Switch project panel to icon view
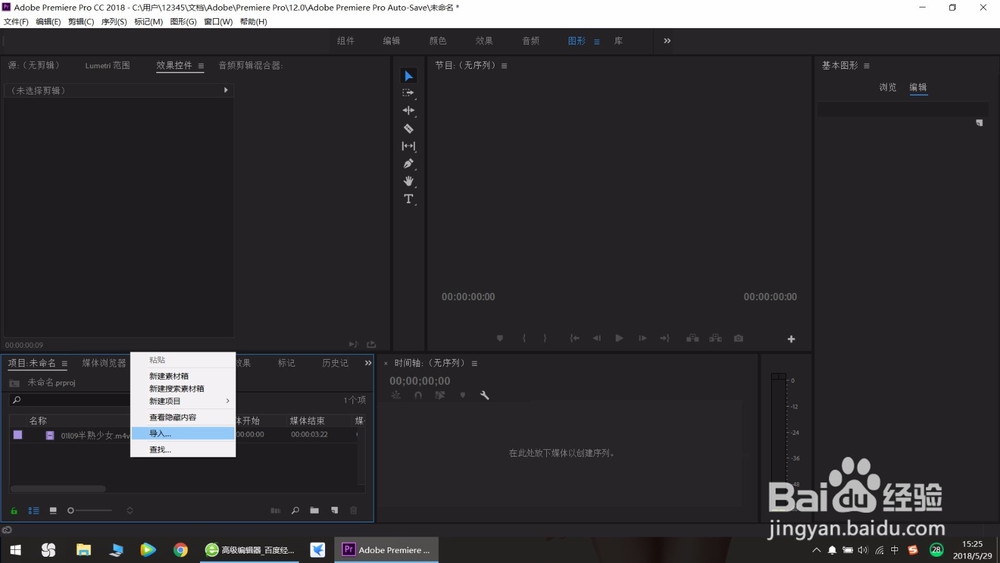This screenshot has width=1000, height=563. pos(53,511)
